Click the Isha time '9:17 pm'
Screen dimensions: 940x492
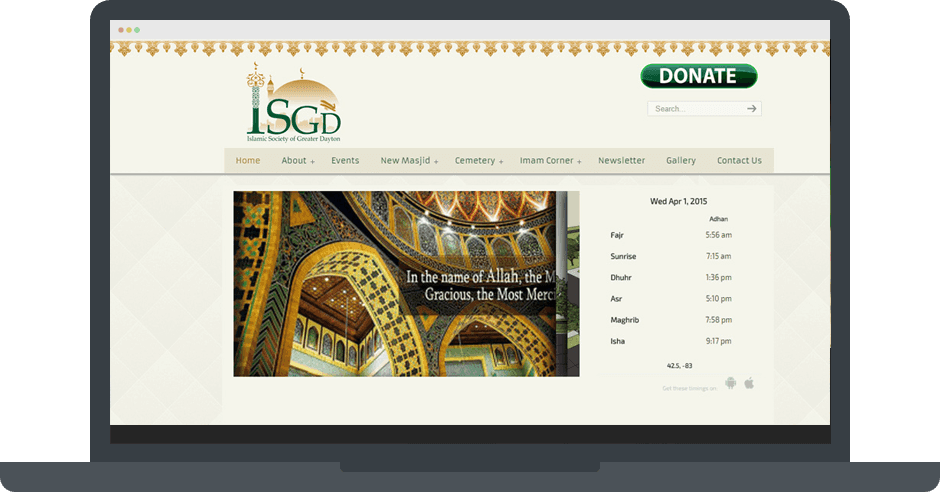pyautogui.click(x=718, y=341)
